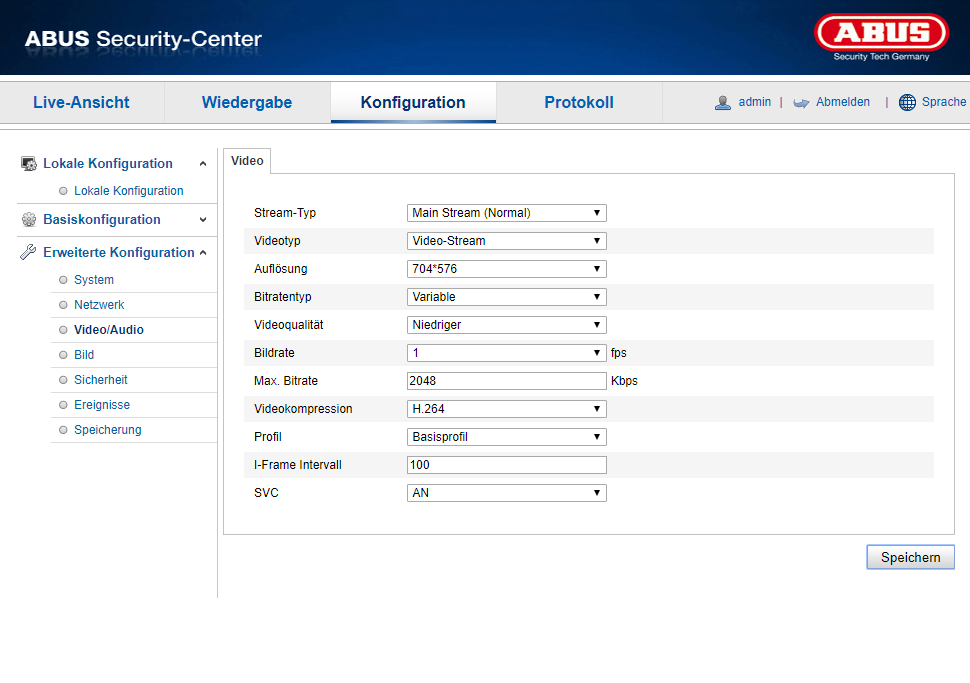Click the bullet icon beside Netzwerk
The image size is (970, 683).
[63, 305]
